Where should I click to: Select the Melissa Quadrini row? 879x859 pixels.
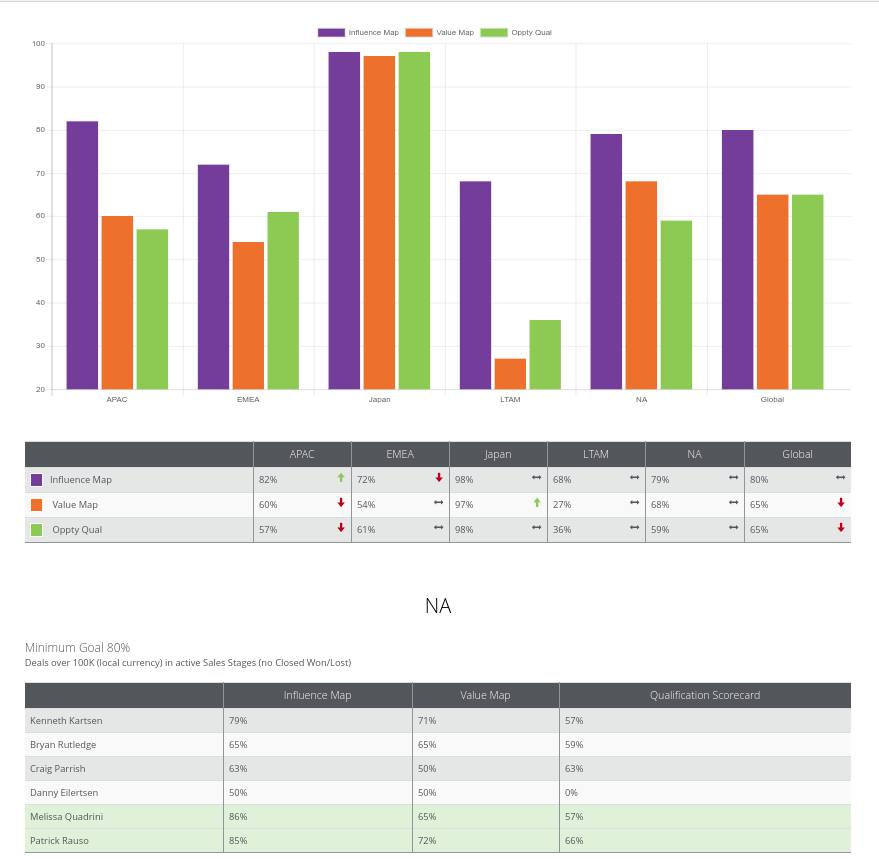438,816
